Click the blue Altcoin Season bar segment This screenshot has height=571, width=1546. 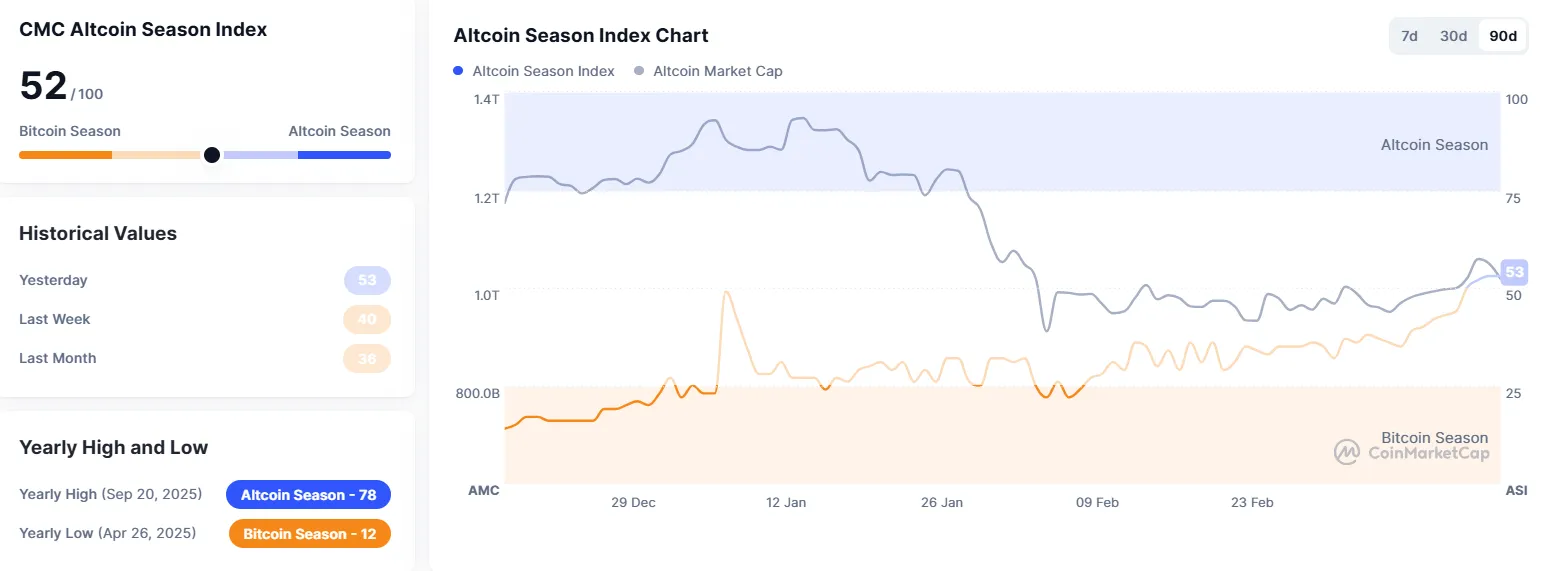[344, 155]
